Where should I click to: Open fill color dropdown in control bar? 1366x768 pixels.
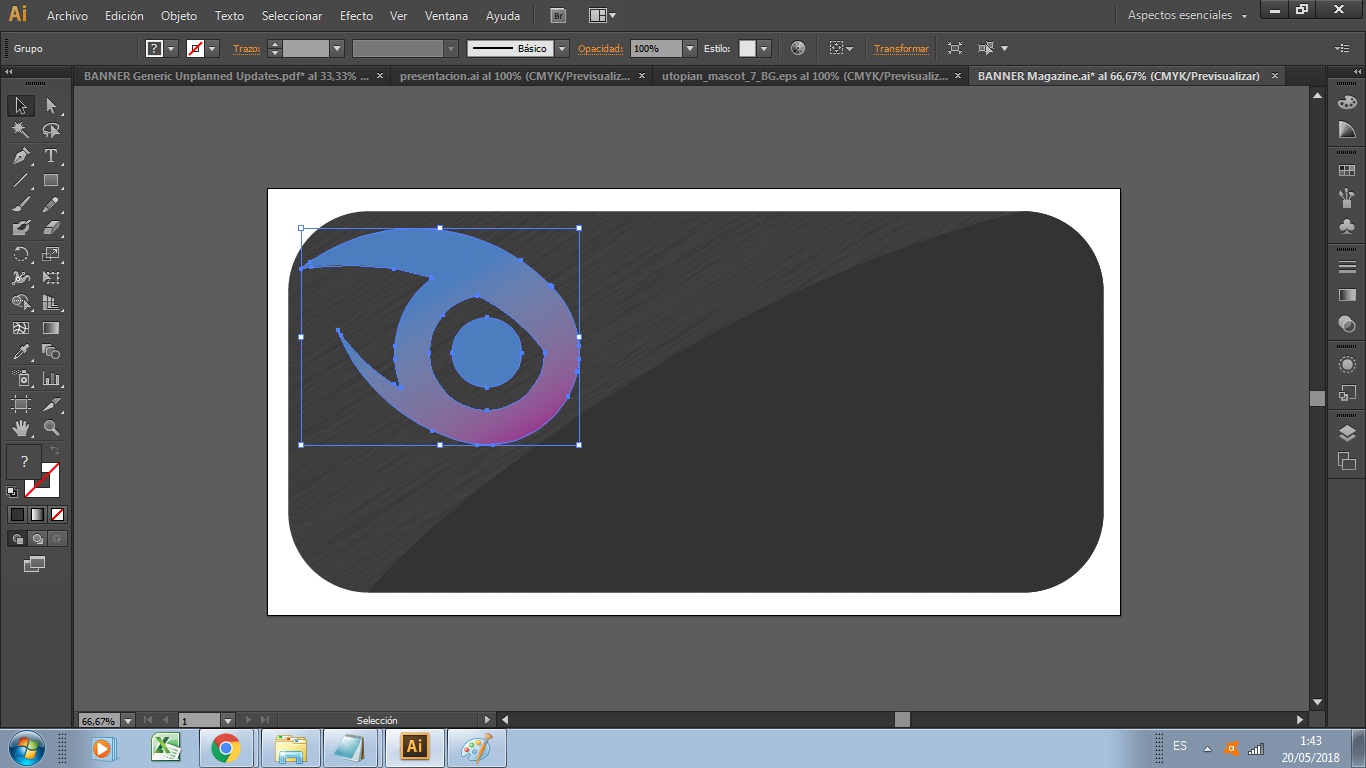point(171,48)
